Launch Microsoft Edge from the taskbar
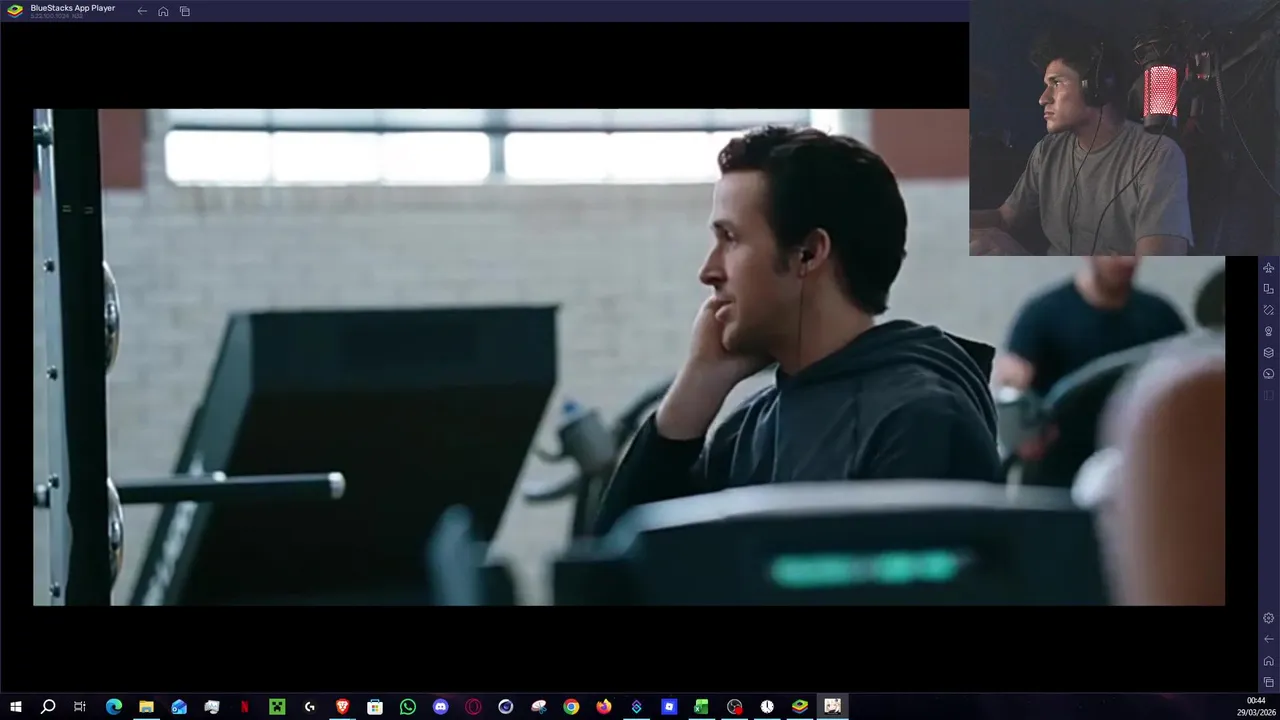The image size is (1280, 720). [x=114, y=707]
